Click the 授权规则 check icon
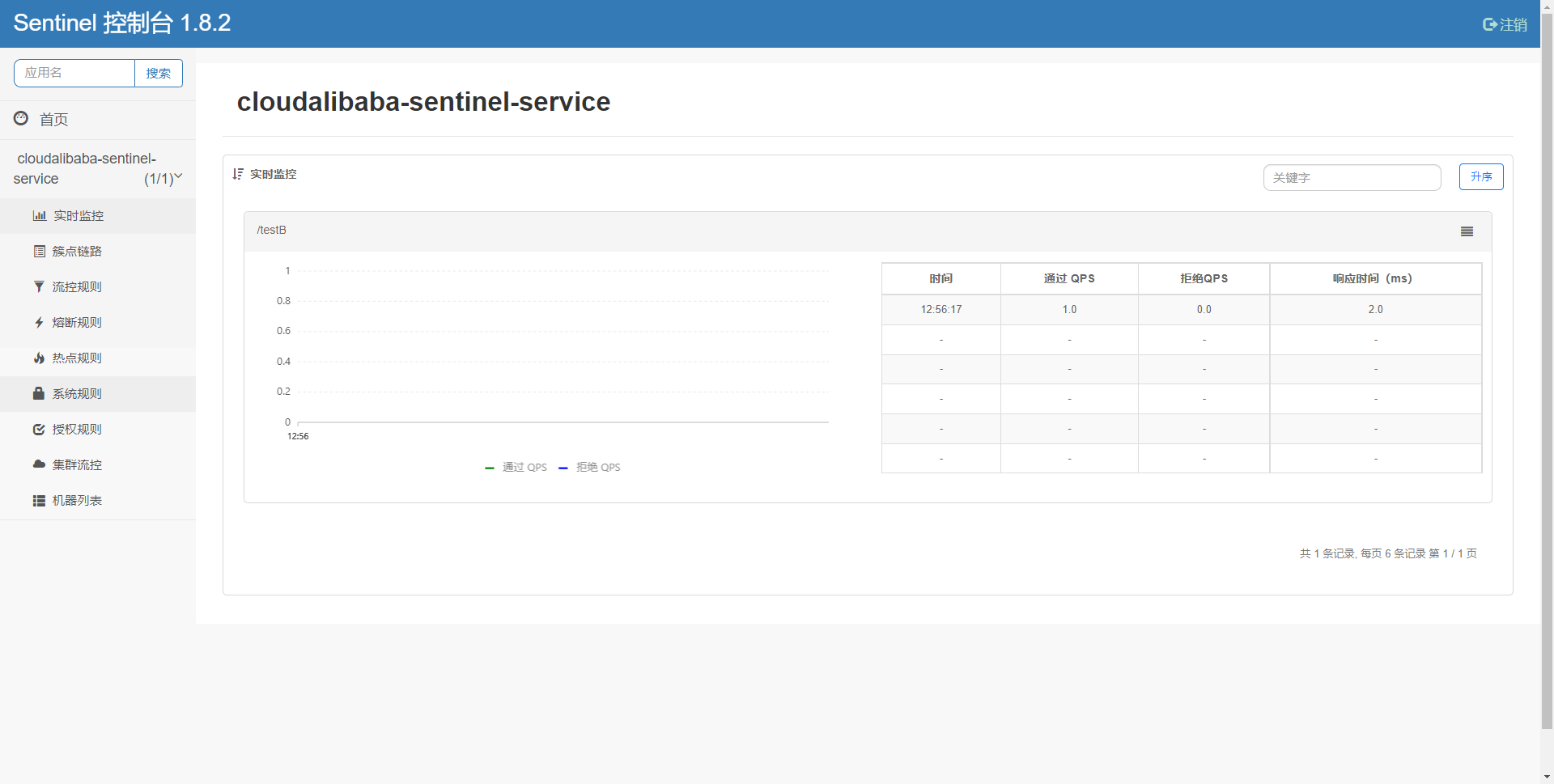The height and width of the screenshot is (784, 1554). (x=39, y=430)
